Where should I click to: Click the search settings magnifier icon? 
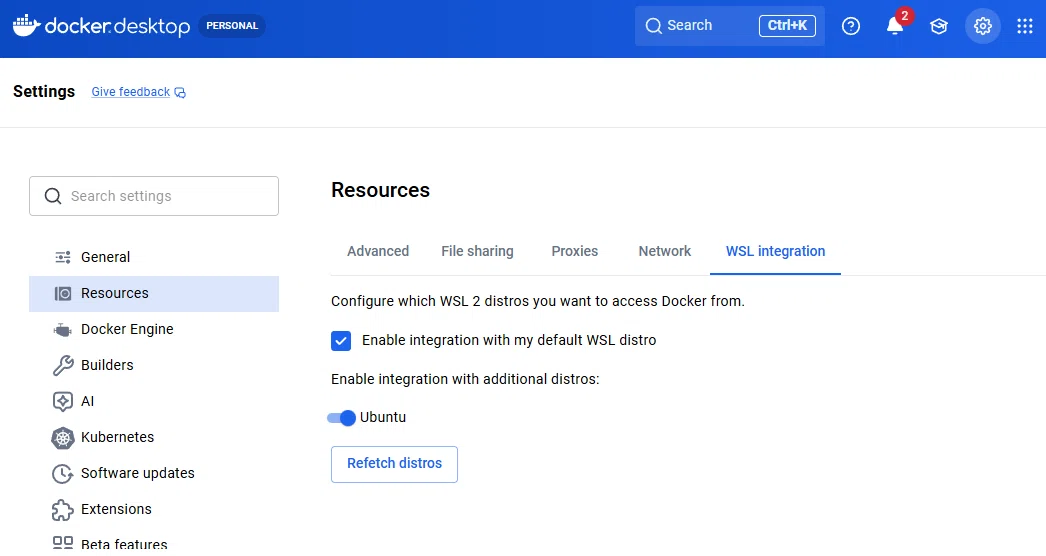(53, 196)
